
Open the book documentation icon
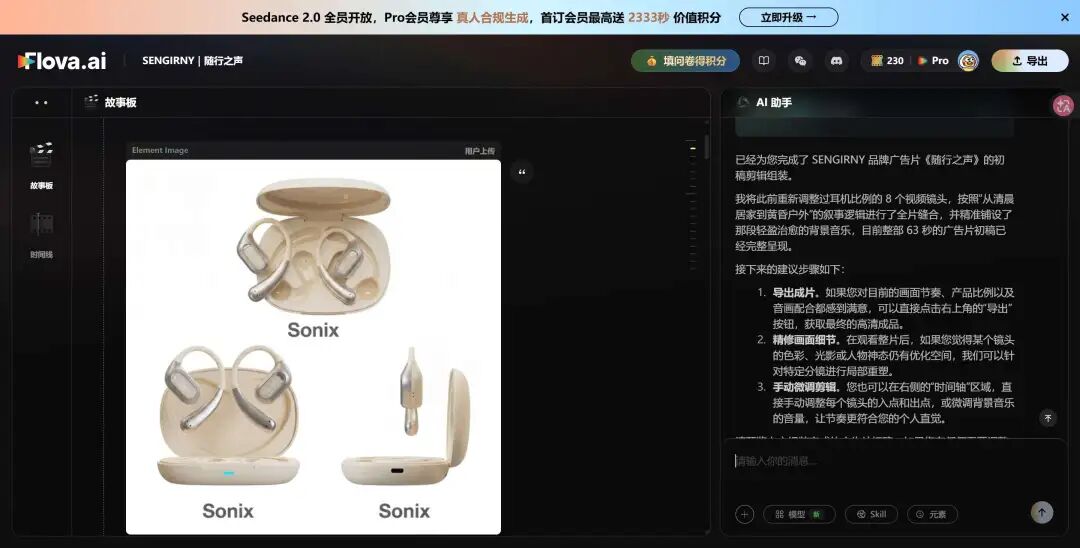click(764, 61)
